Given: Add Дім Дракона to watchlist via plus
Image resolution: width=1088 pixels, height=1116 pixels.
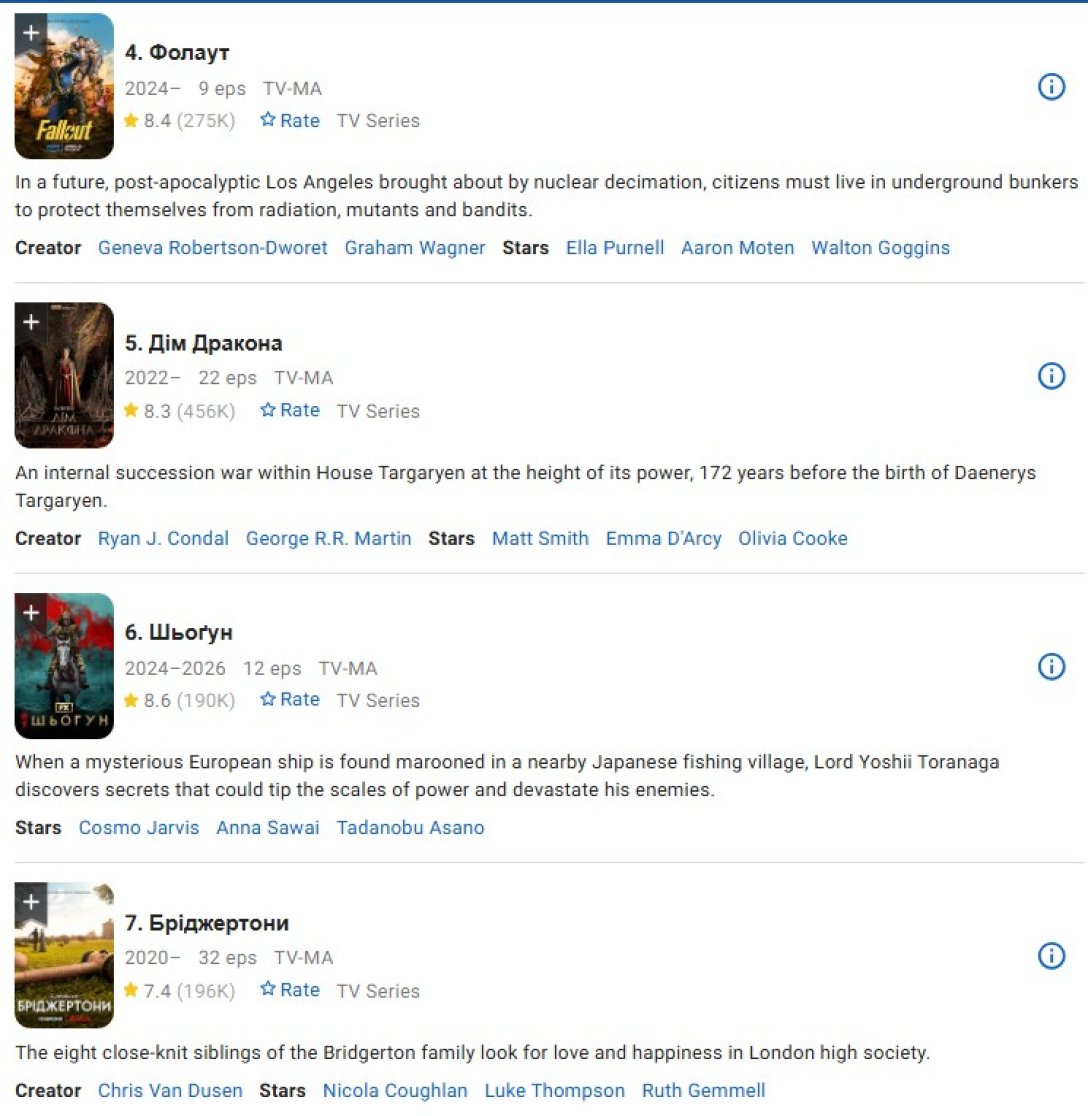Looking at the screenshot, I should click(31, 322).
